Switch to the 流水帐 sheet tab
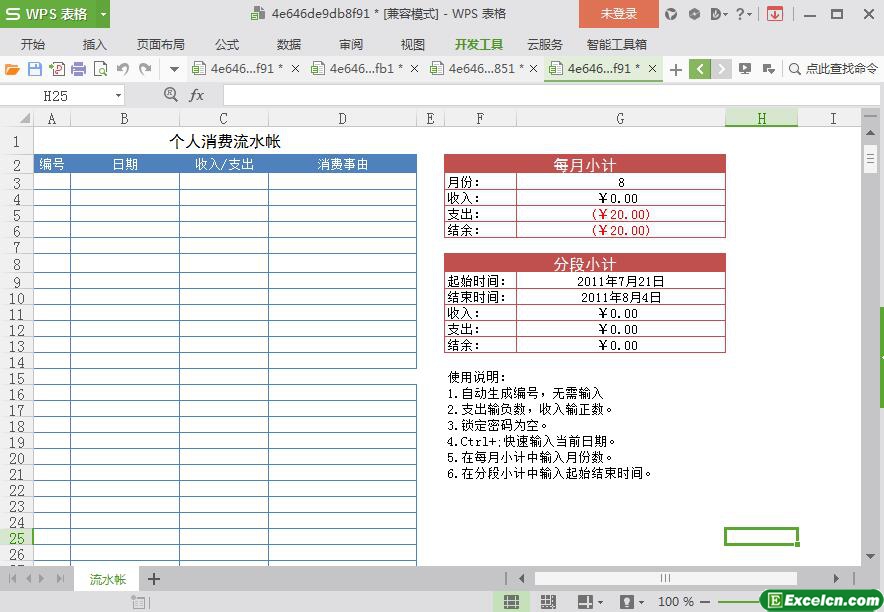Screen dimensions: 884x612 pos(107,579)
